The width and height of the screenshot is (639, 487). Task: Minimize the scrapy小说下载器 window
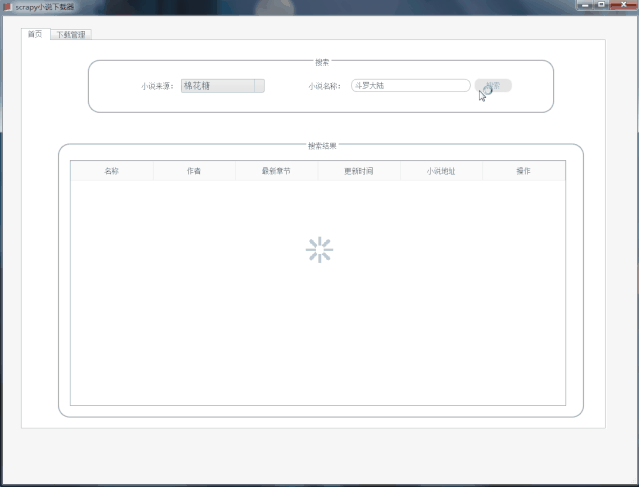585,5
